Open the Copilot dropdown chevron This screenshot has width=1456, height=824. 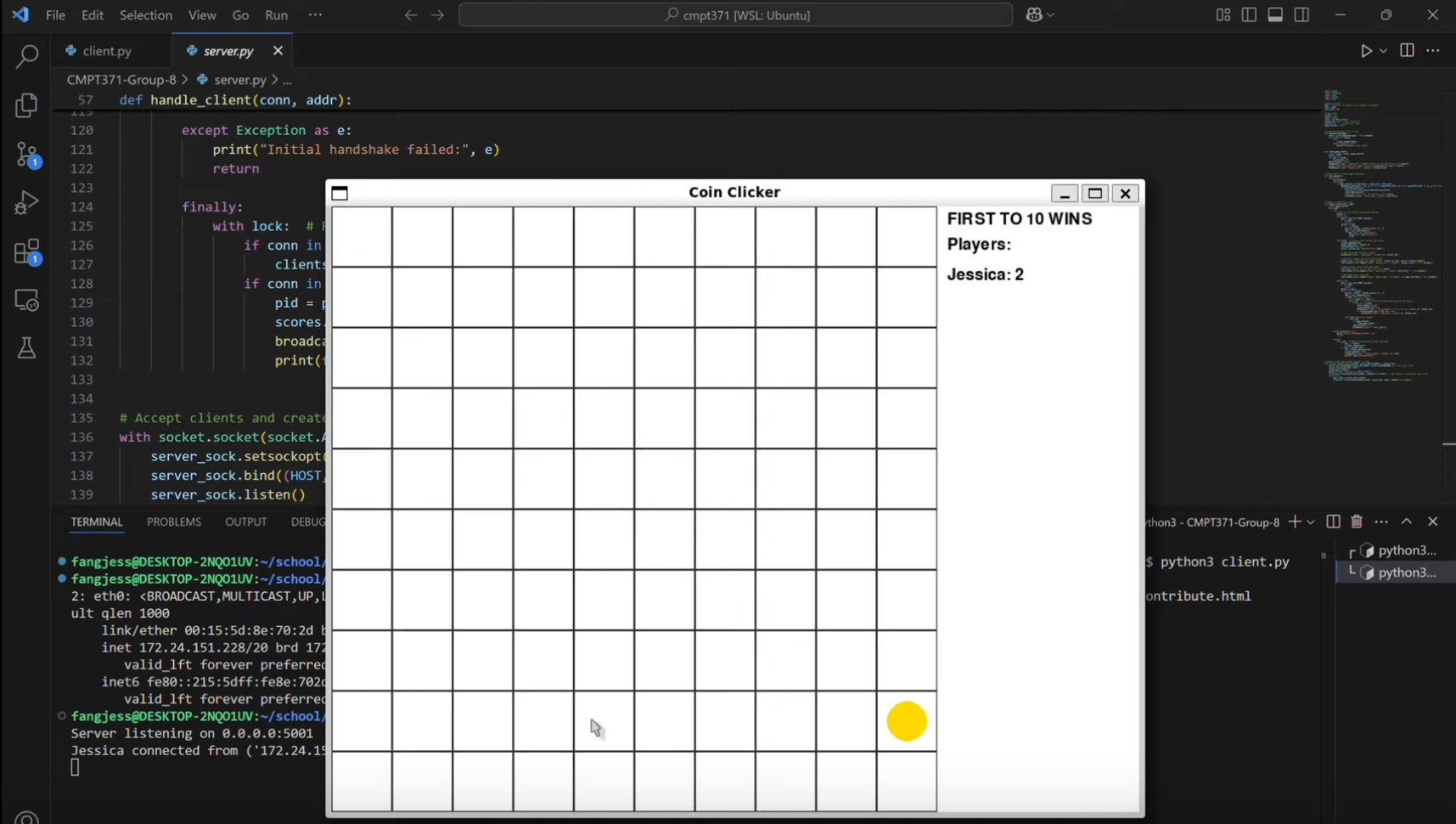click(x=1050, y=14)
